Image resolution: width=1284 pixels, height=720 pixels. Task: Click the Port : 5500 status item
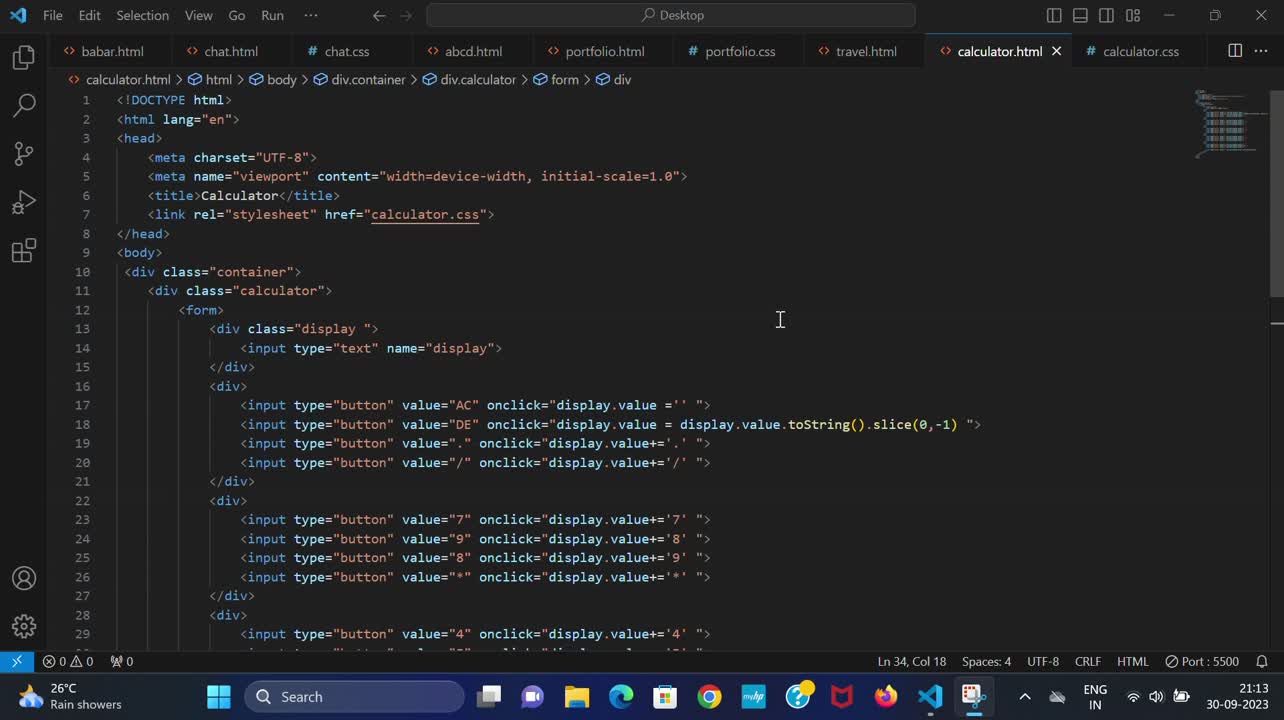1202,661
